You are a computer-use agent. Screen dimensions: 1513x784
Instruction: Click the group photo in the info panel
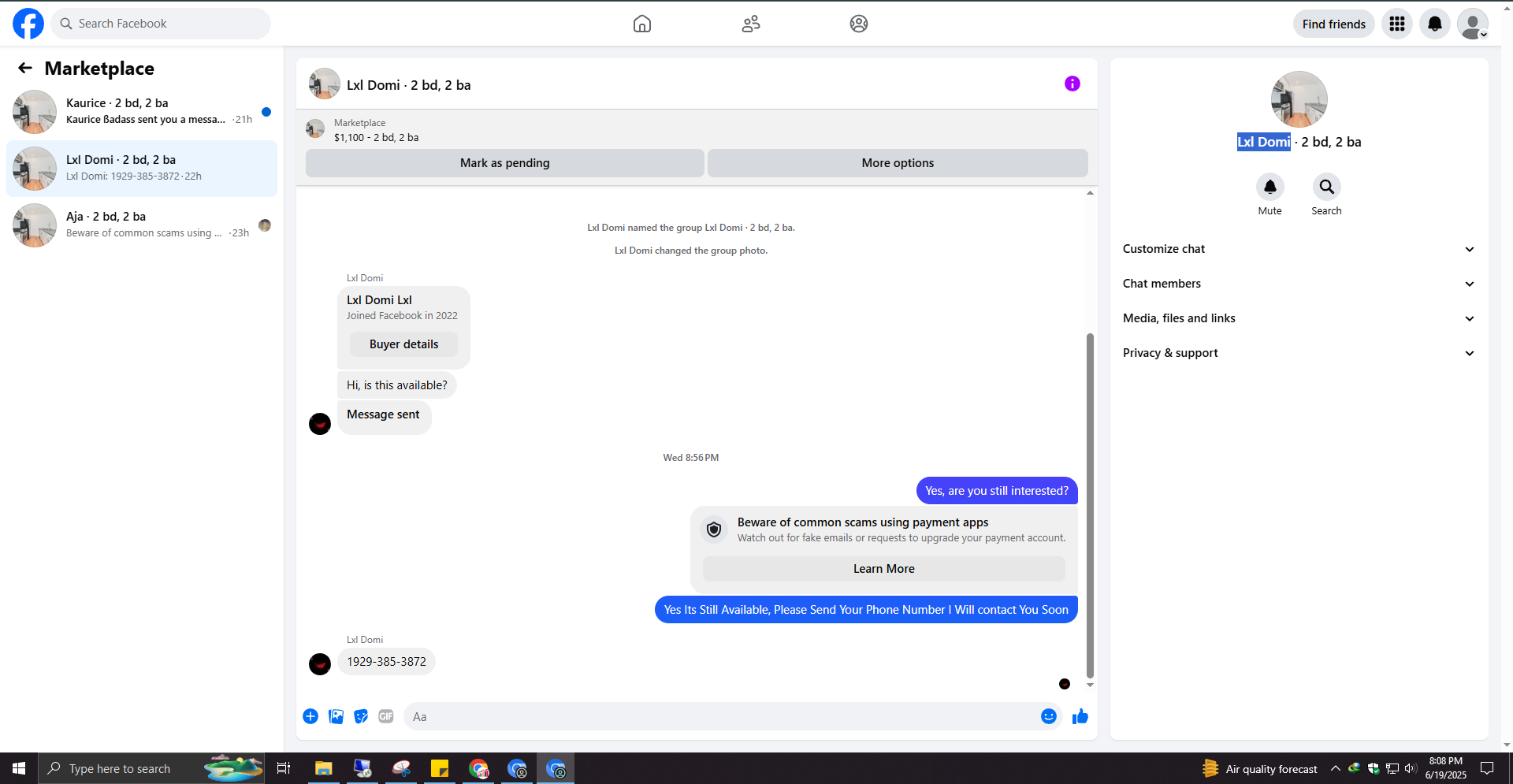[x=1299, y=99]
